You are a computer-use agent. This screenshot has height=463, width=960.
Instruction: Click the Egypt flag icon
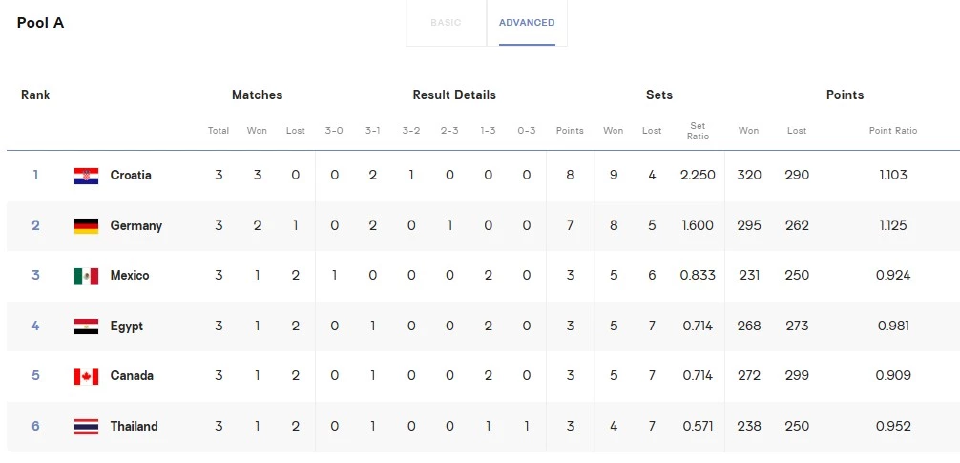tap(86, 326)
